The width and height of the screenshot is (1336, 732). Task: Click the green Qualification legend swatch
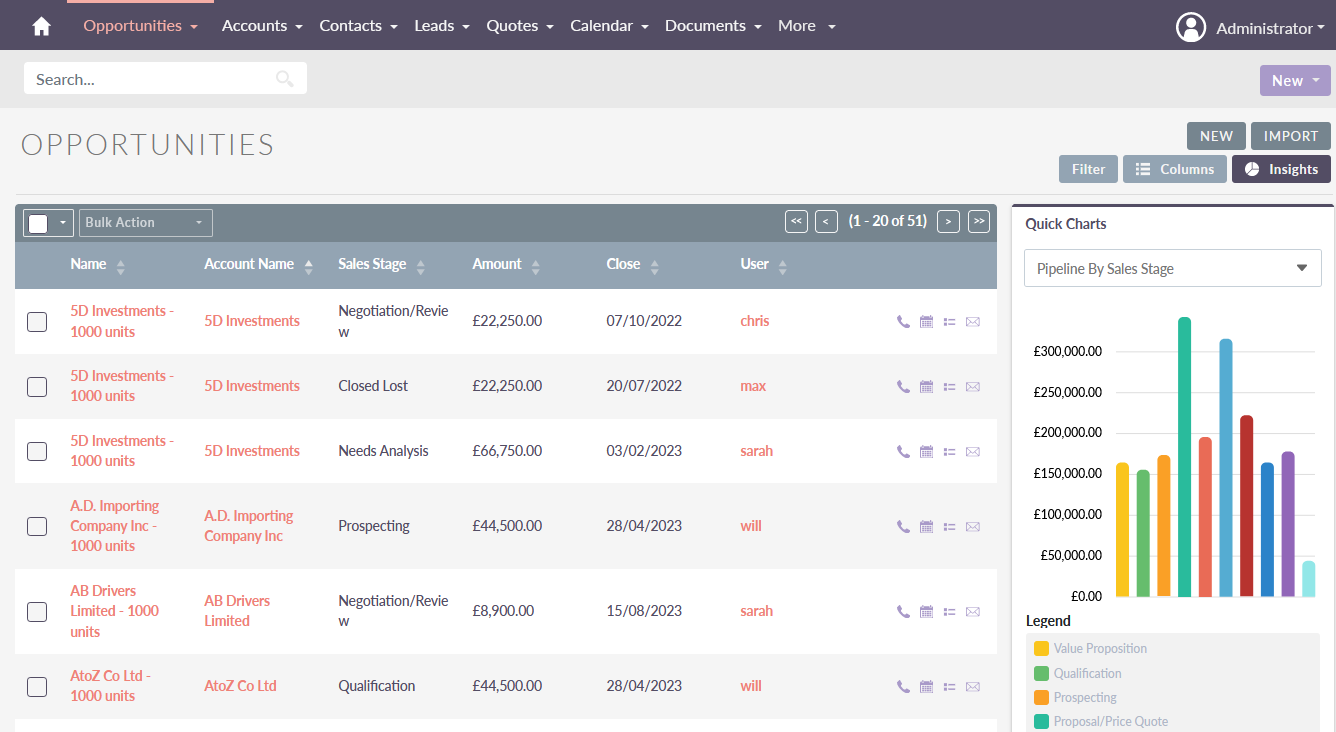pyautogui.click(x=1041, y=674)
